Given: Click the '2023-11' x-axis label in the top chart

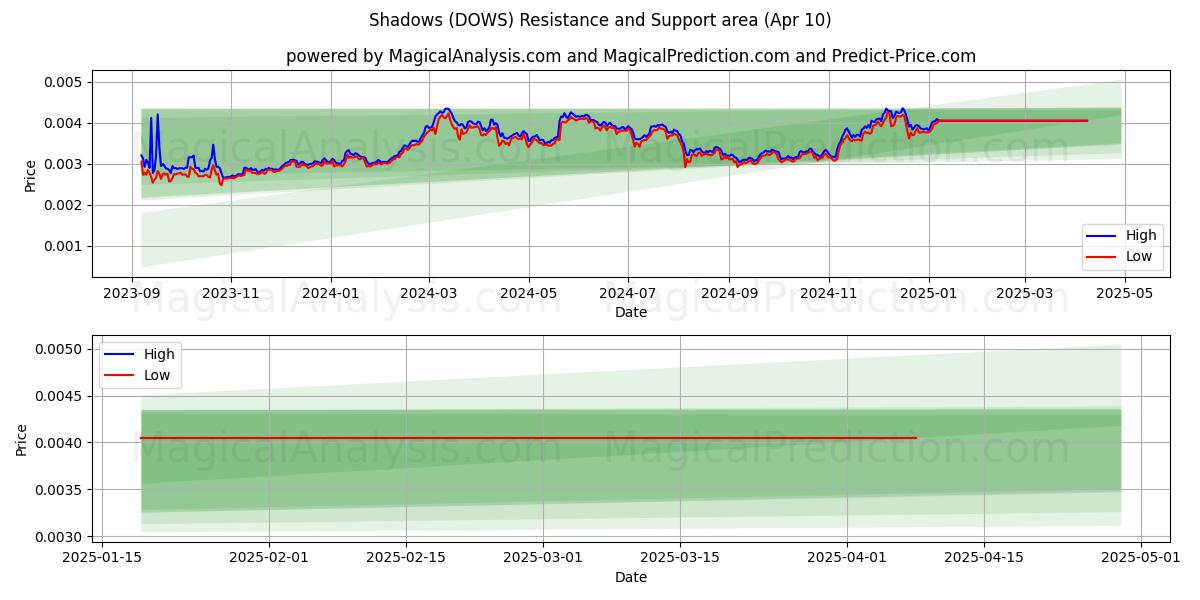Looking at the screenshot, I should pyautogui.click(x=231, y=294).
